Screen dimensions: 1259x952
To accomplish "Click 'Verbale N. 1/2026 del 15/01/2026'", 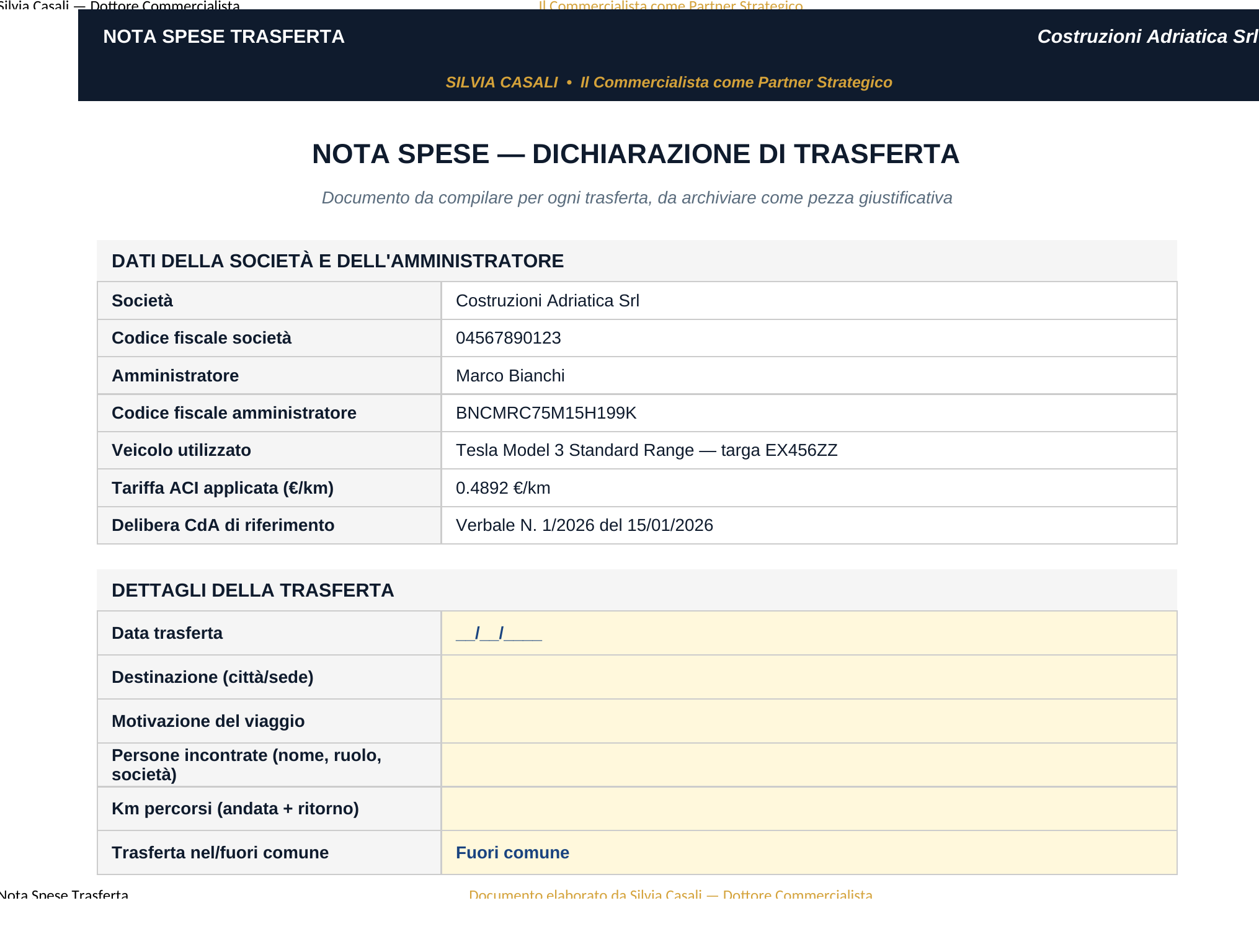I will (x=584, y=525).
